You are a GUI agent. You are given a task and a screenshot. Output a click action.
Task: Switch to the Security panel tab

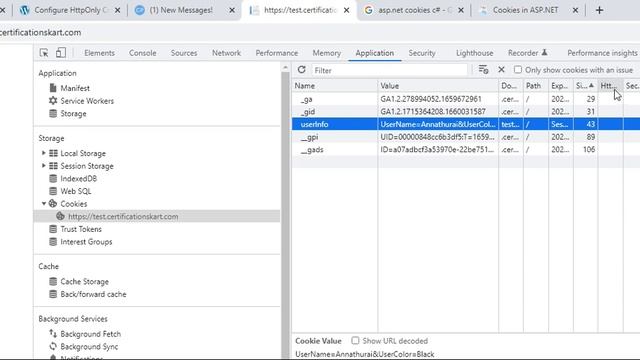coord(422,53)
